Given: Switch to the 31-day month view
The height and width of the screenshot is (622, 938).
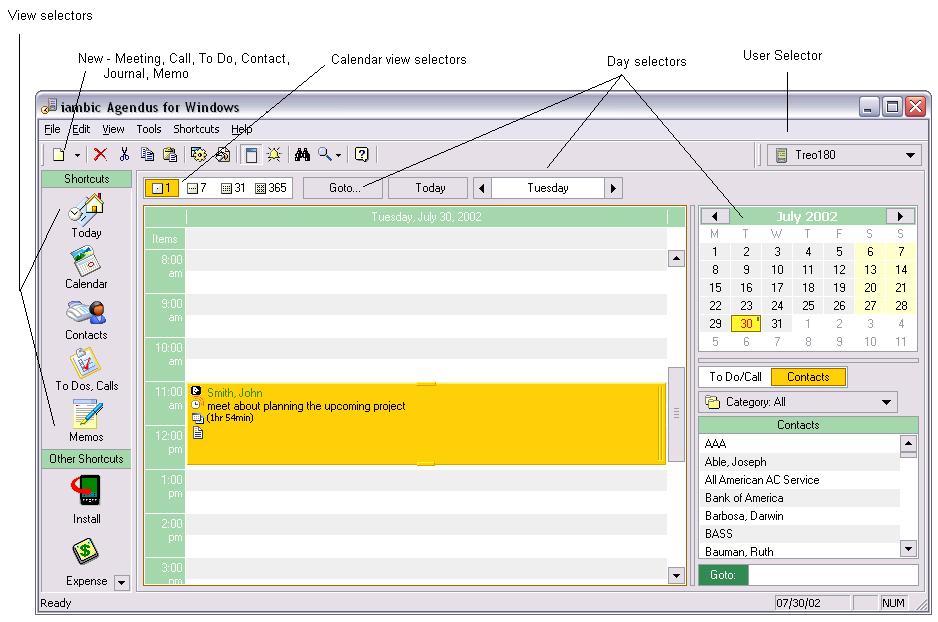Looking at the screenshot, I should pos(233,188).
